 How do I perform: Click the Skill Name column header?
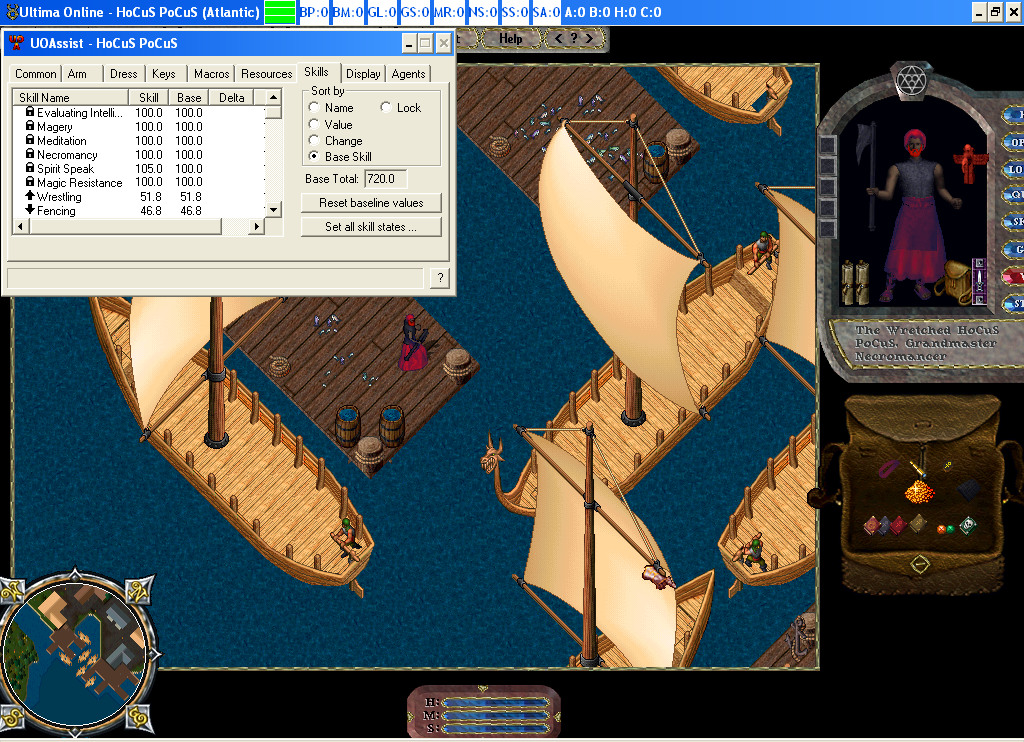click(71, 97)
